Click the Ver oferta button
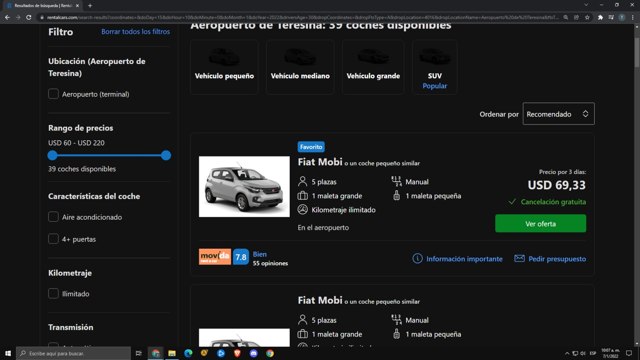Screen dimensions: 640x360 pyautogui.click(x=540, y=224)
